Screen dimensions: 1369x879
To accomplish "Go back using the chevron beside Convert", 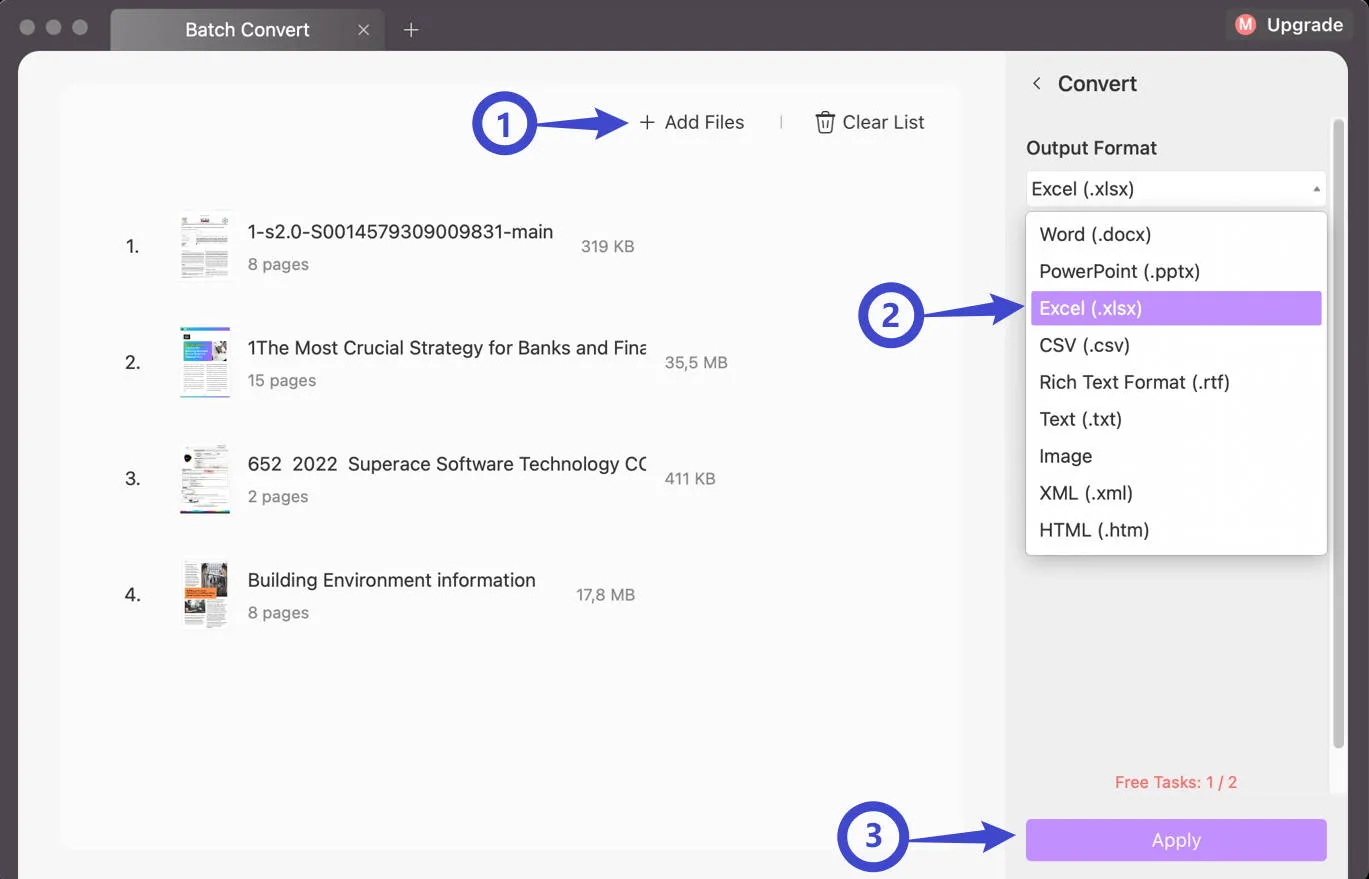I will point(1037,84).
